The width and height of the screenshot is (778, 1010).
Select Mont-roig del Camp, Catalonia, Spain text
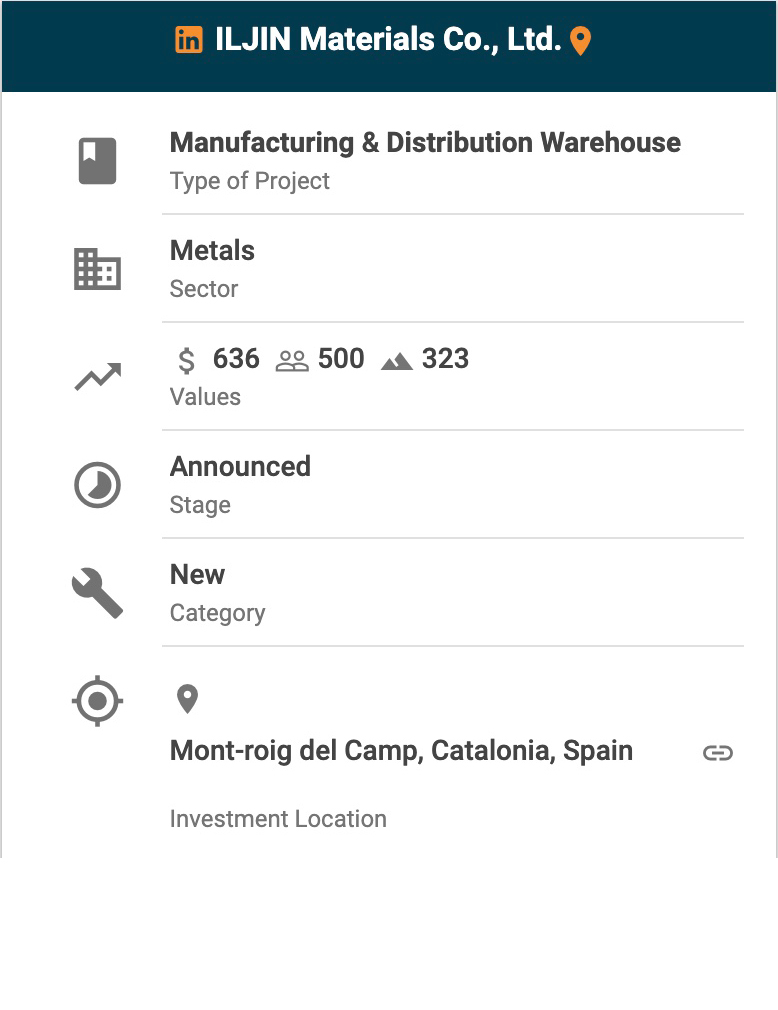(401, 751)
